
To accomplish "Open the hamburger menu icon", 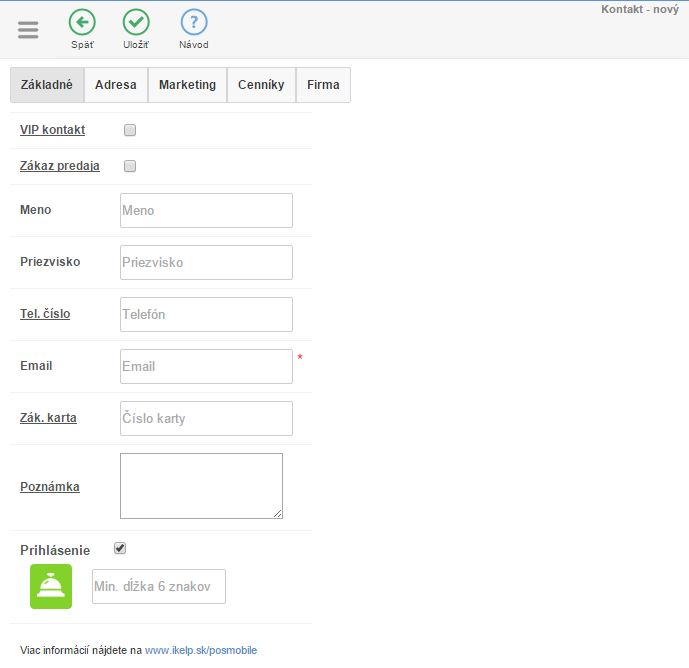I will 28,29.
